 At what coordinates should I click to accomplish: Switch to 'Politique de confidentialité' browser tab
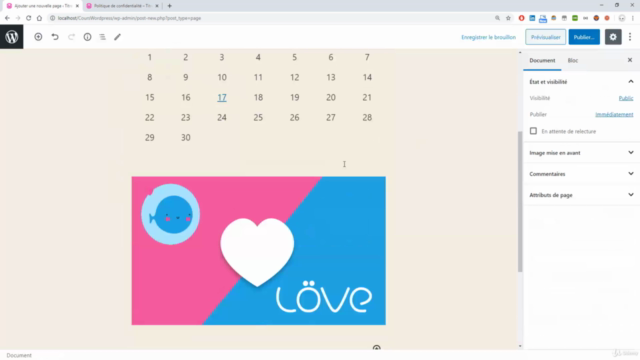(x=122, y=6)
